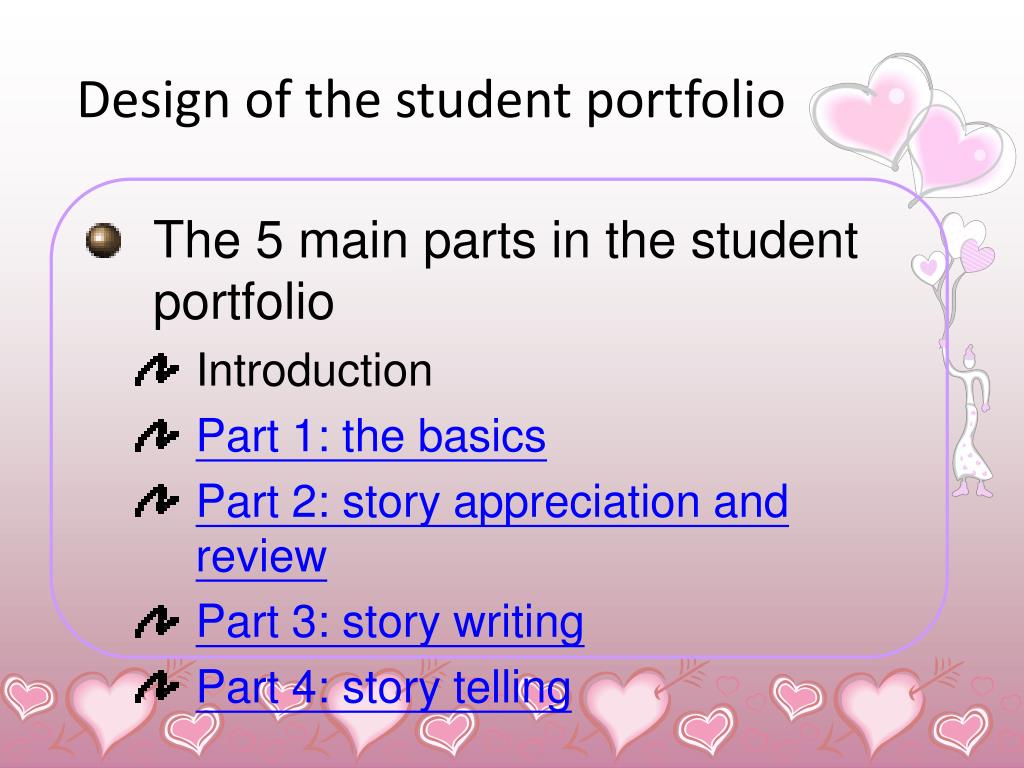Click the arrow bullet beside Part 2
Viewport: 1024px width, 768px height.
point(156,502)
